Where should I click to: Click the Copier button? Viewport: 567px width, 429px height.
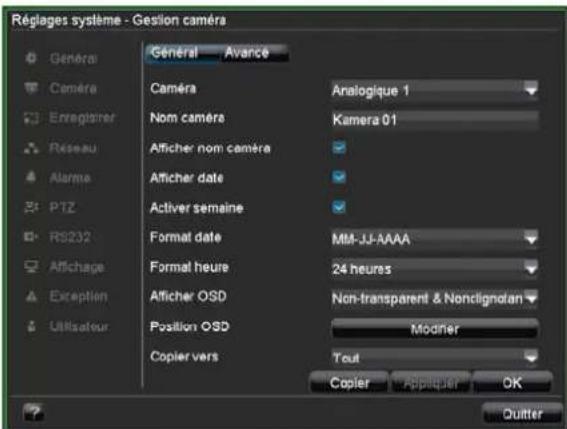click(349, 383)
